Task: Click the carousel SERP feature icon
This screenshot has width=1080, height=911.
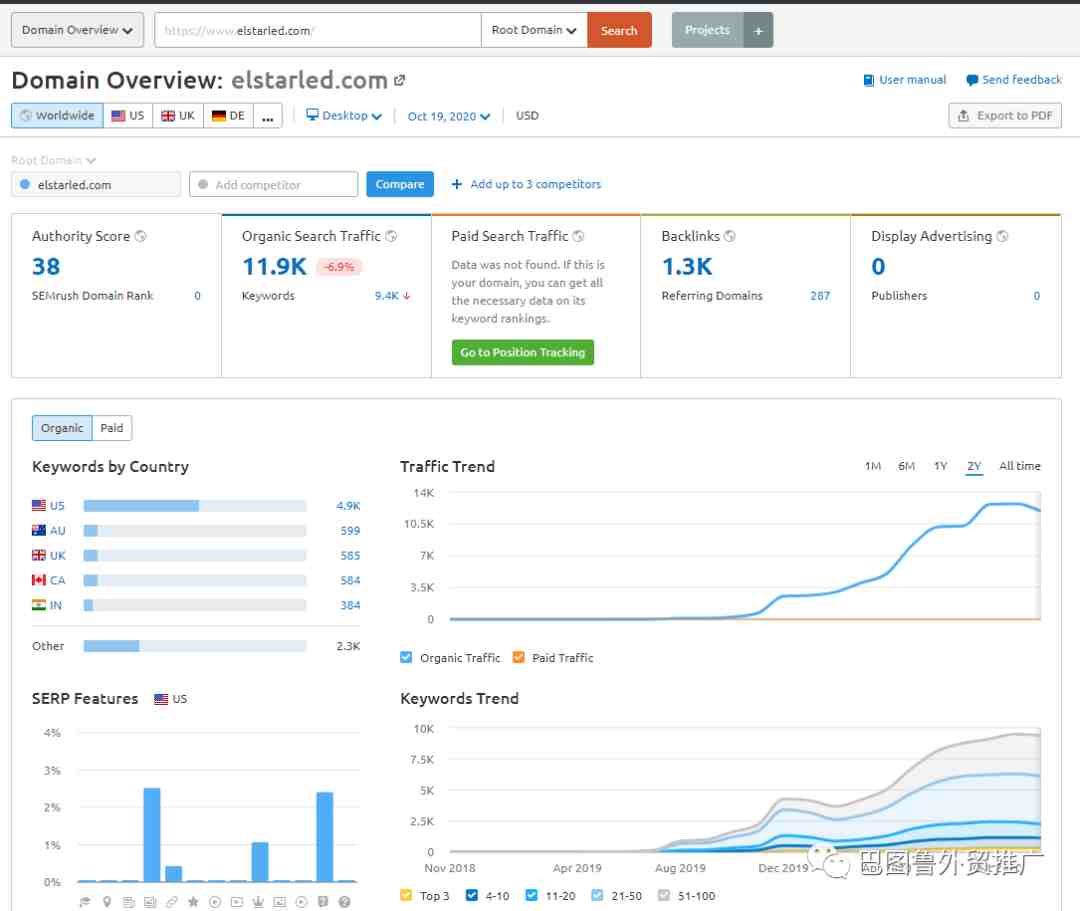Action: pyautogui.click(x=280, y=901)
